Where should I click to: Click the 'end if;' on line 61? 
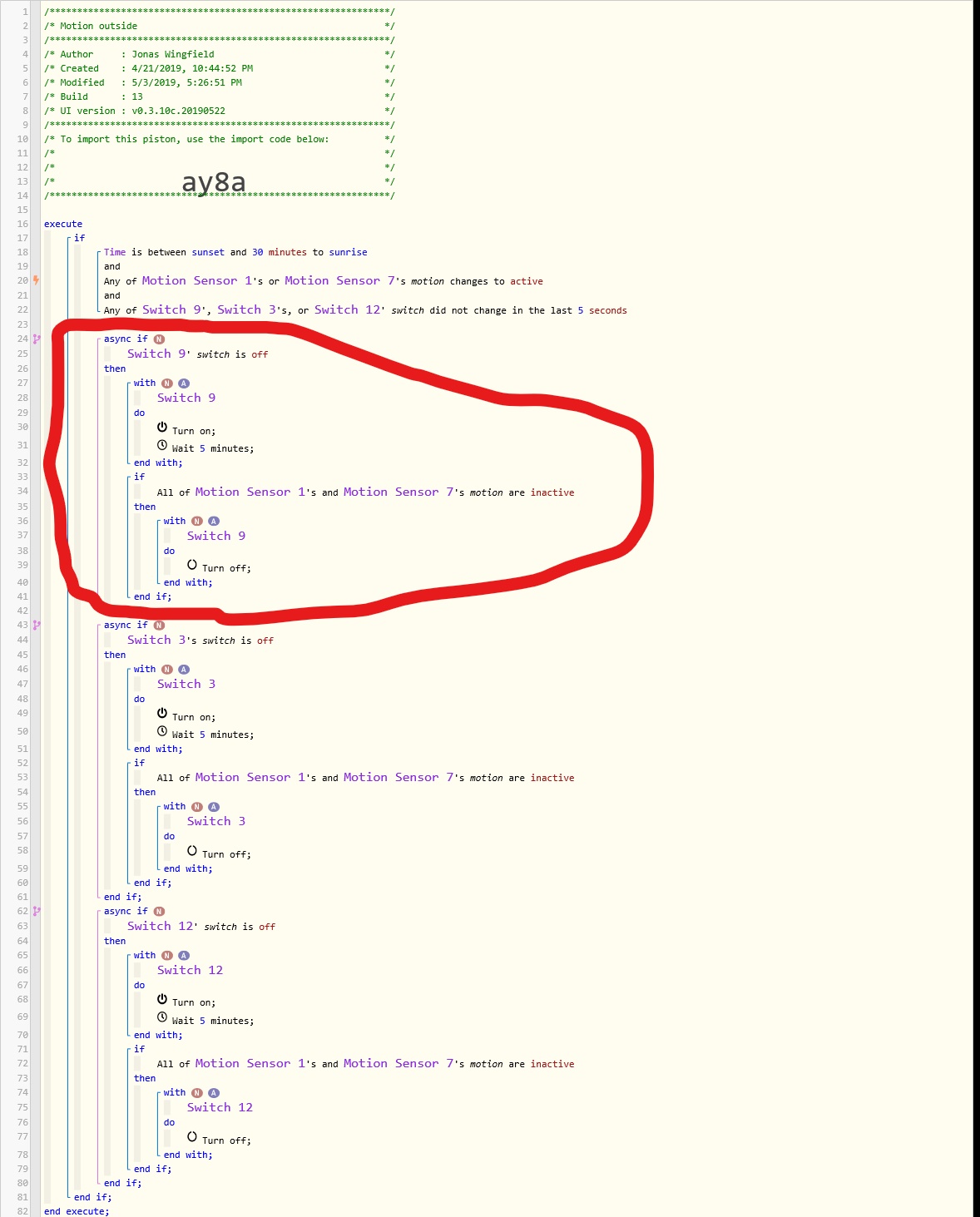123,897
